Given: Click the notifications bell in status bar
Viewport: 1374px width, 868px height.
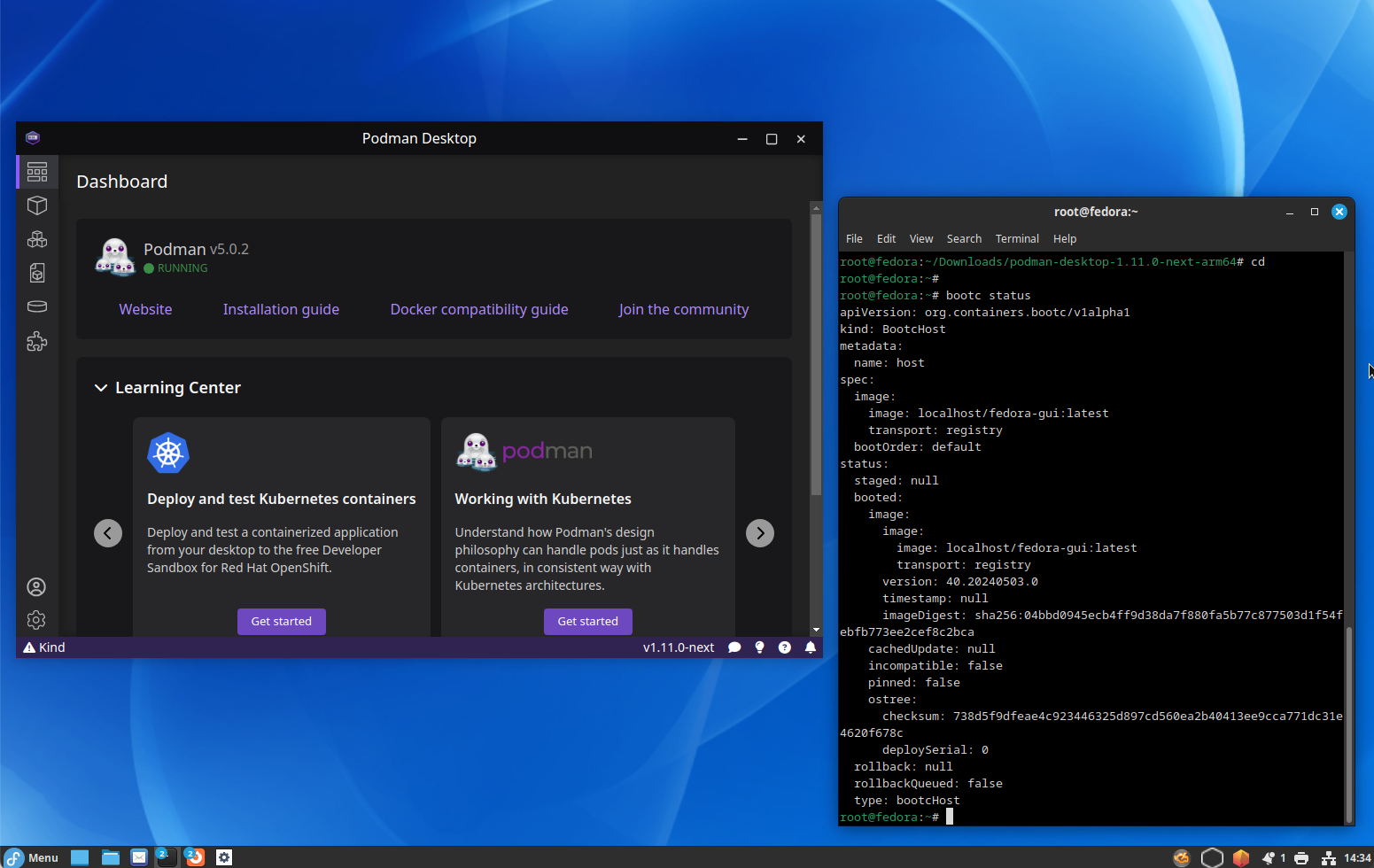Looking at the screenshot, I should pyautogui.click(x=810, y=647).
